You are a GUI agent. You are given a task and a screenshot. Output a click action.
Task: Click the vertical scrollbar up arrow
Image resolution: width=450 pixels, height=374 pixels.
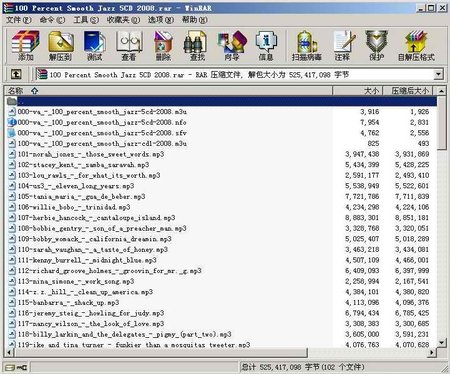(441, 91)
